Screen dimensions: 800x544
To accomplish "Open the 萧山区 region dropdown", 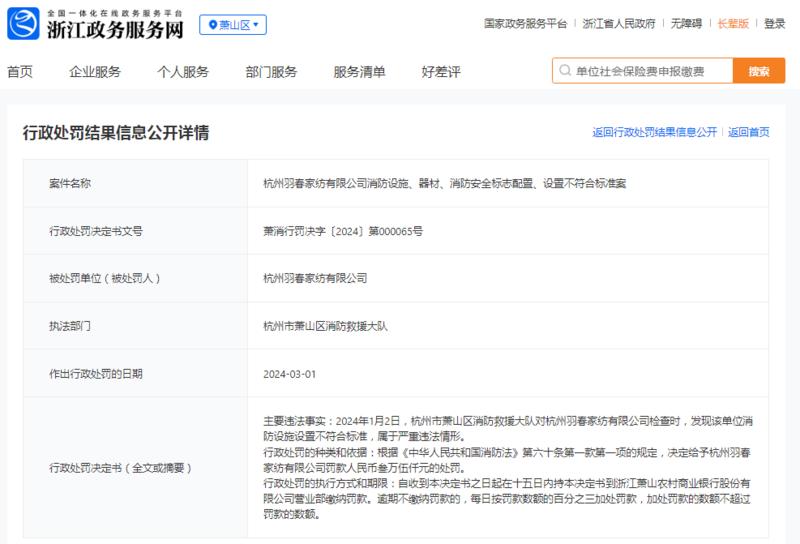I will tap(233, 24).
